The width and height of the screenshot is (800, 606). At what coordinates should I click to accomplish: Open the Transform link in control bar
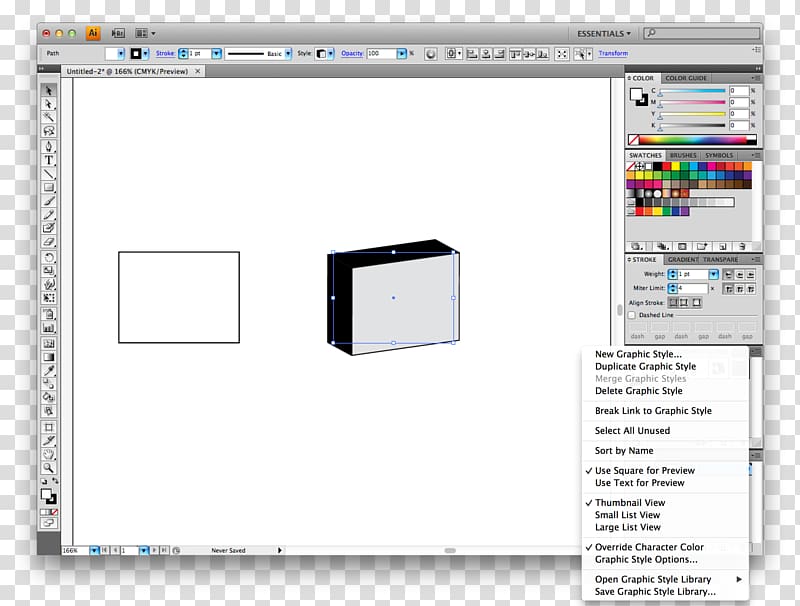click(613, 53)
